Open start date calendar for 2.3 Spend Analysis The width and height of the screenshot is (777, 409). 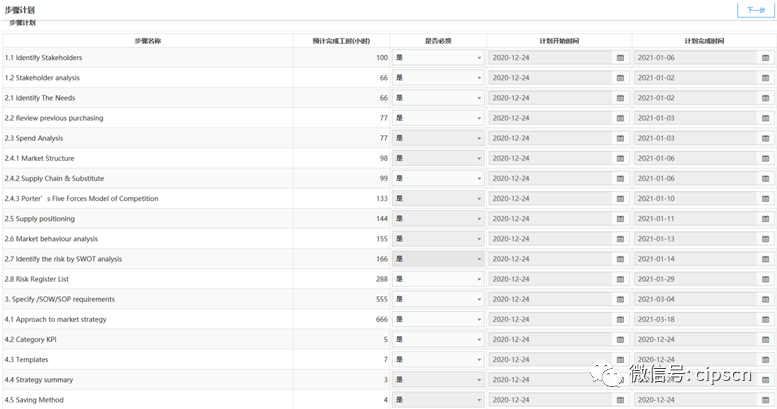click(620, 138)
